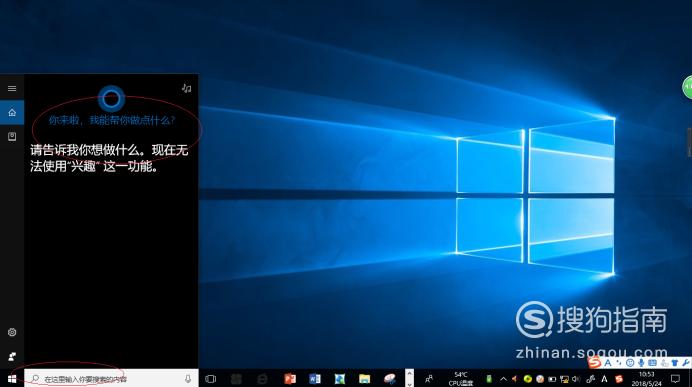Open the Action Center notification icon
Screen dimensions: 692x387
pyautogui.click(x=675, y=379)
